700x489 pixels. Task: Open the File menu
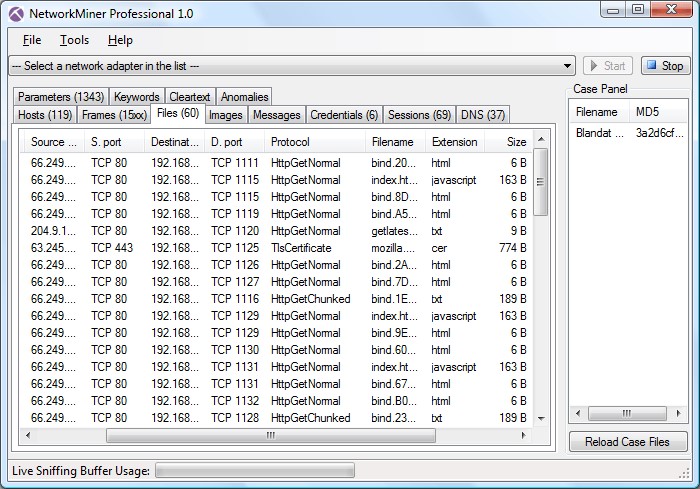coord(32,40)
